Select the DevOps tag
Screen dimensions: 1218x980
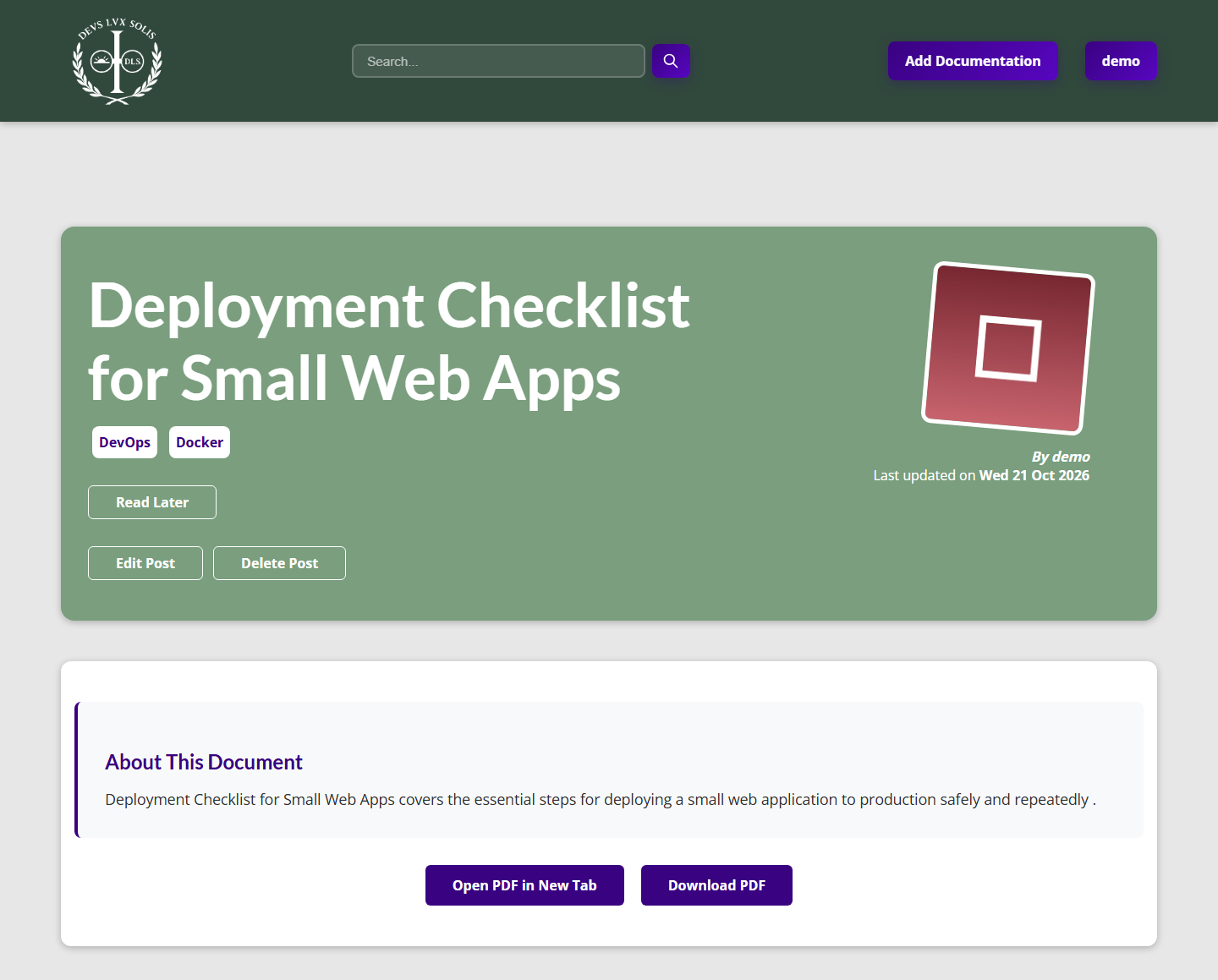124,442
